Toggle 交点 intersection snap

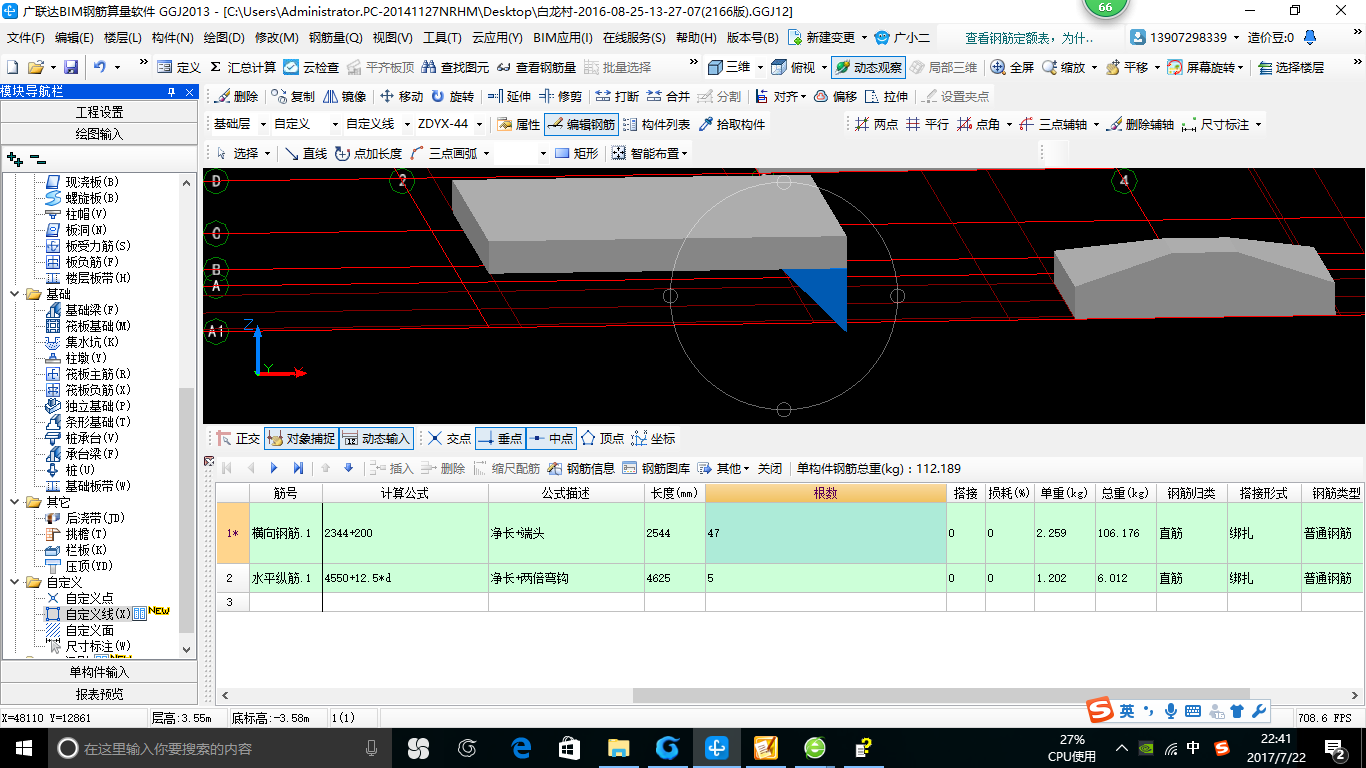[x=449, y=439]
